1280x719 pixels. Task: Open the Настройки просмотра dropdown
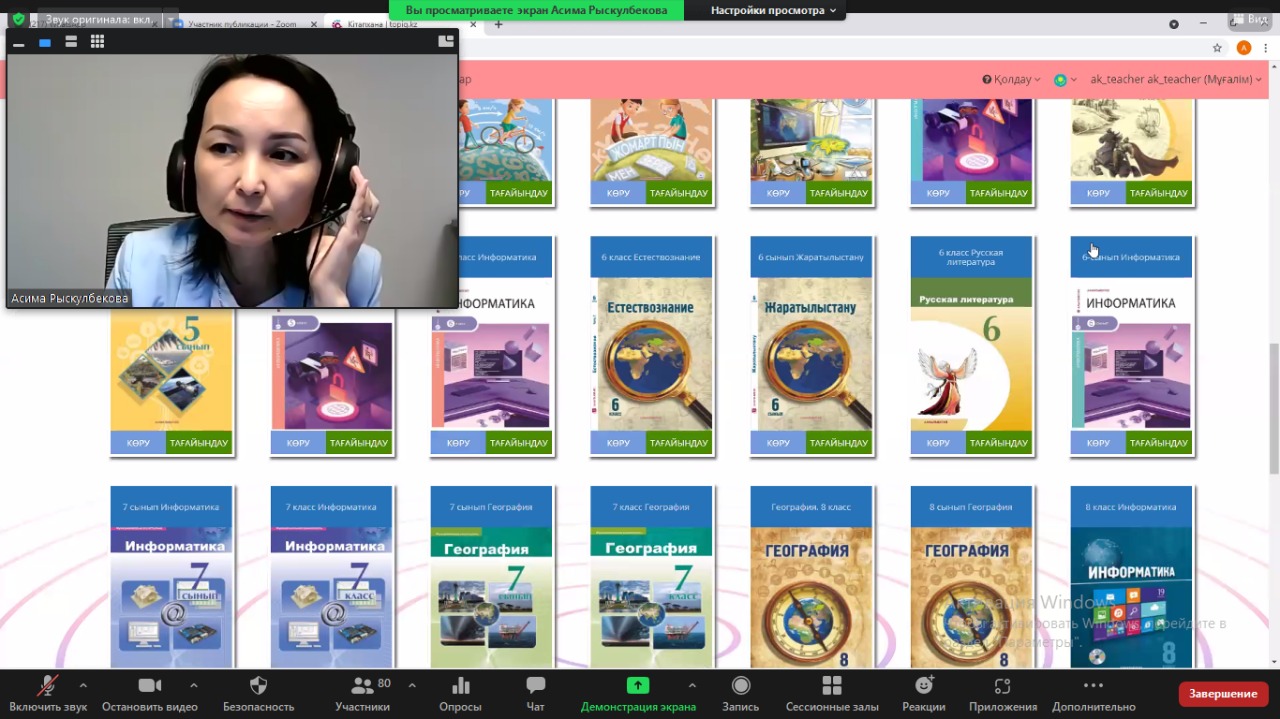[773, 10]
